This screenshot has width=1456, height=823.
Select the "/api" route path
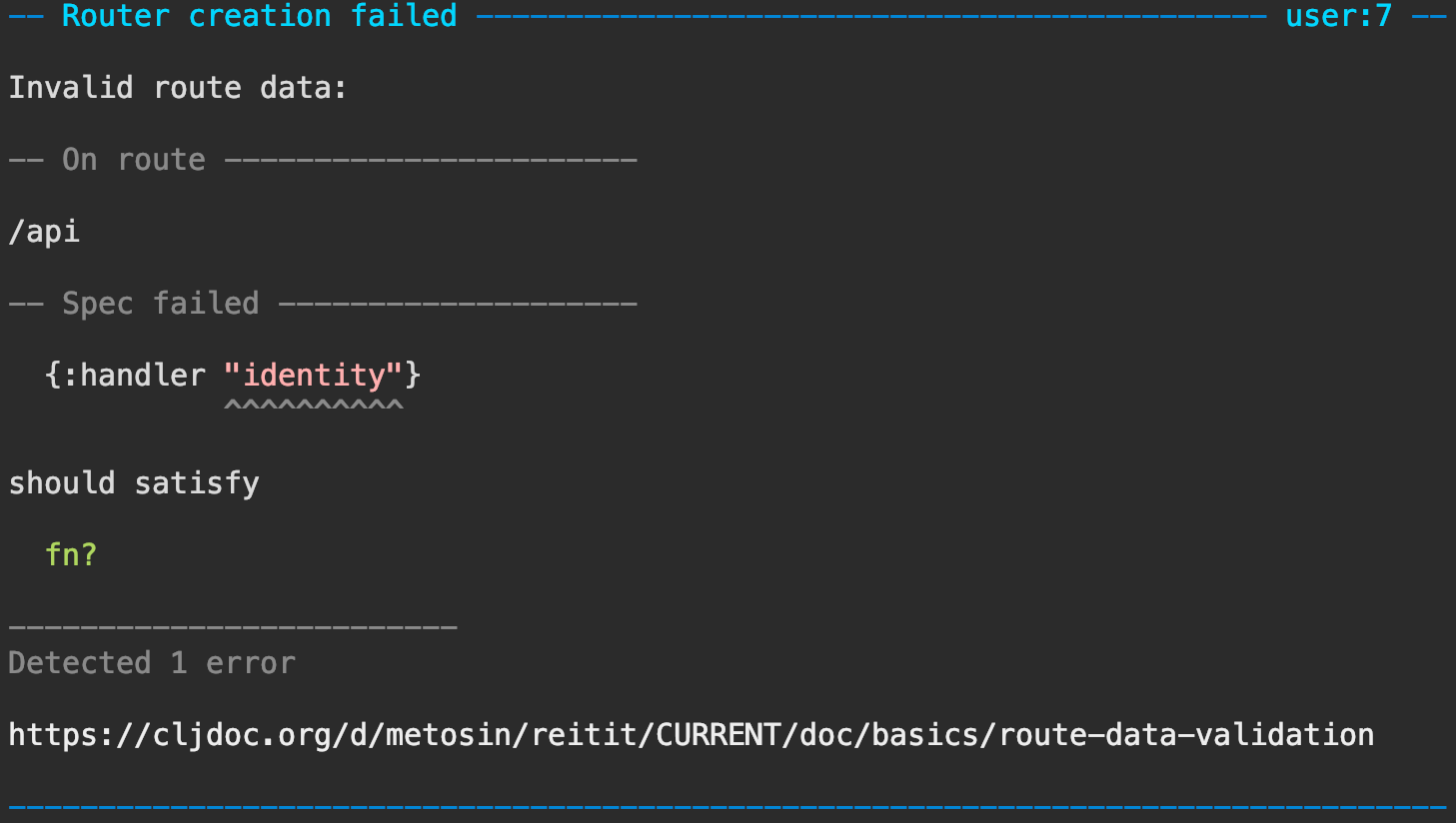(44, 232)
